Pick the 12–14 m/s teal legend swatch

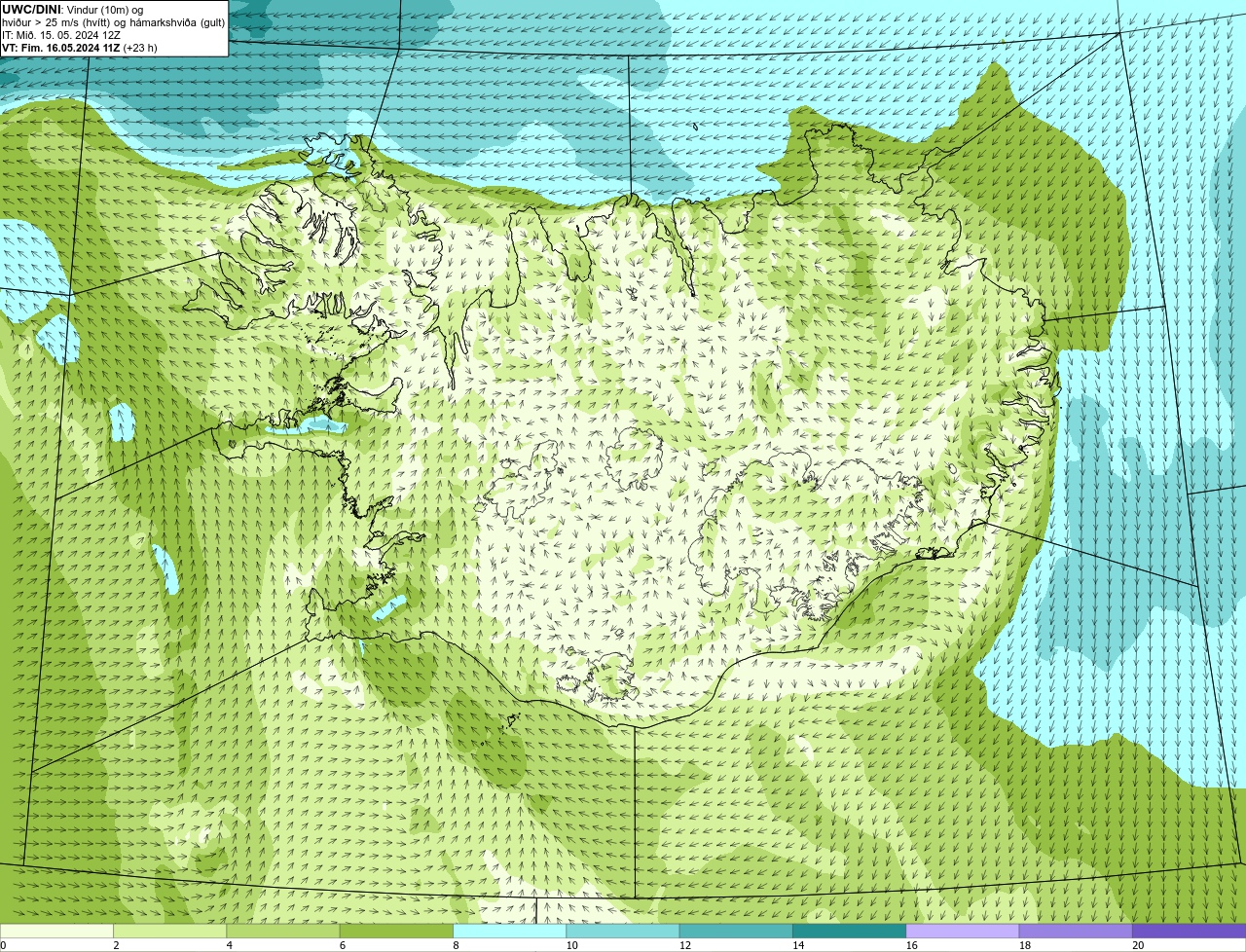(x=736, y=932)
